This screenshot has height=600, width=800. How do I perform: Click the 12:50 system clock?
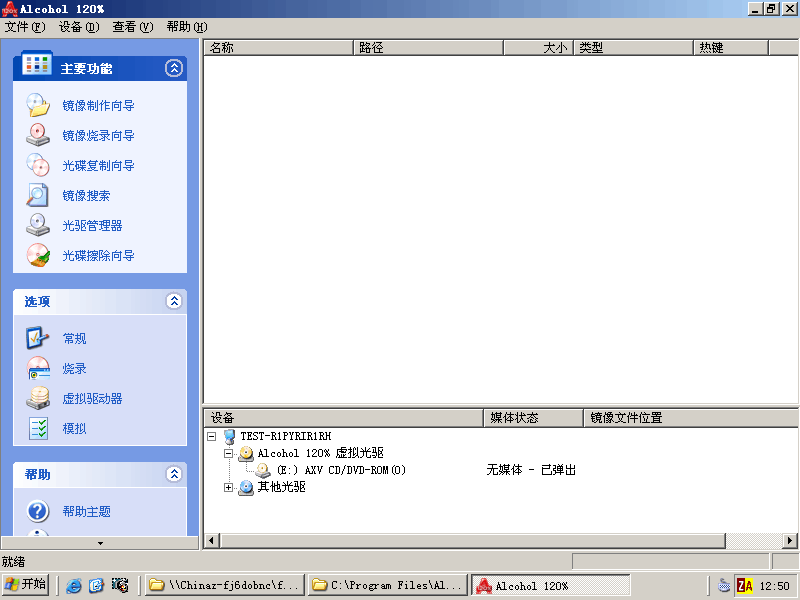coord(774,586)
